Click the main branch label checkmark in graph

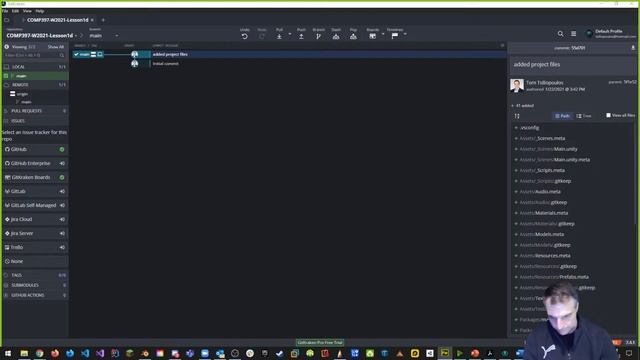click(x=76, y=54)
